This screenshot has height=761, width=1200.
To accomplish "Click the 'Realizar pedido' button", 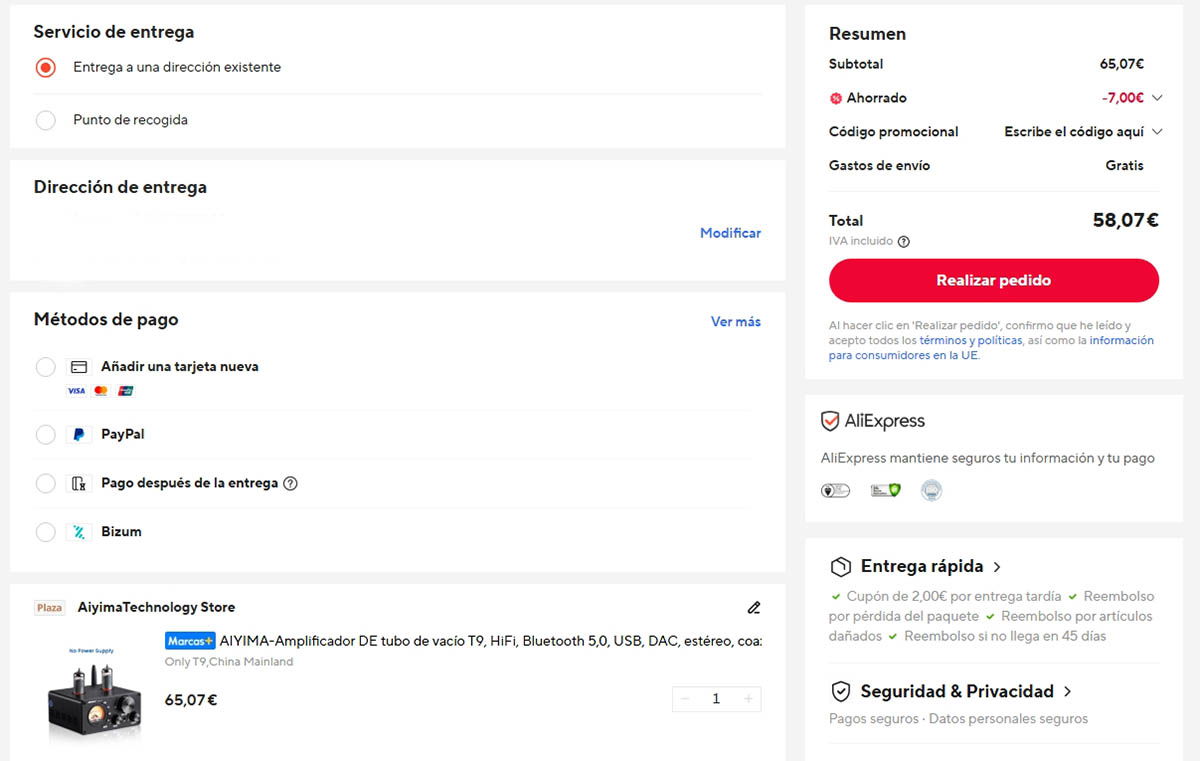I will pos(993,280).
